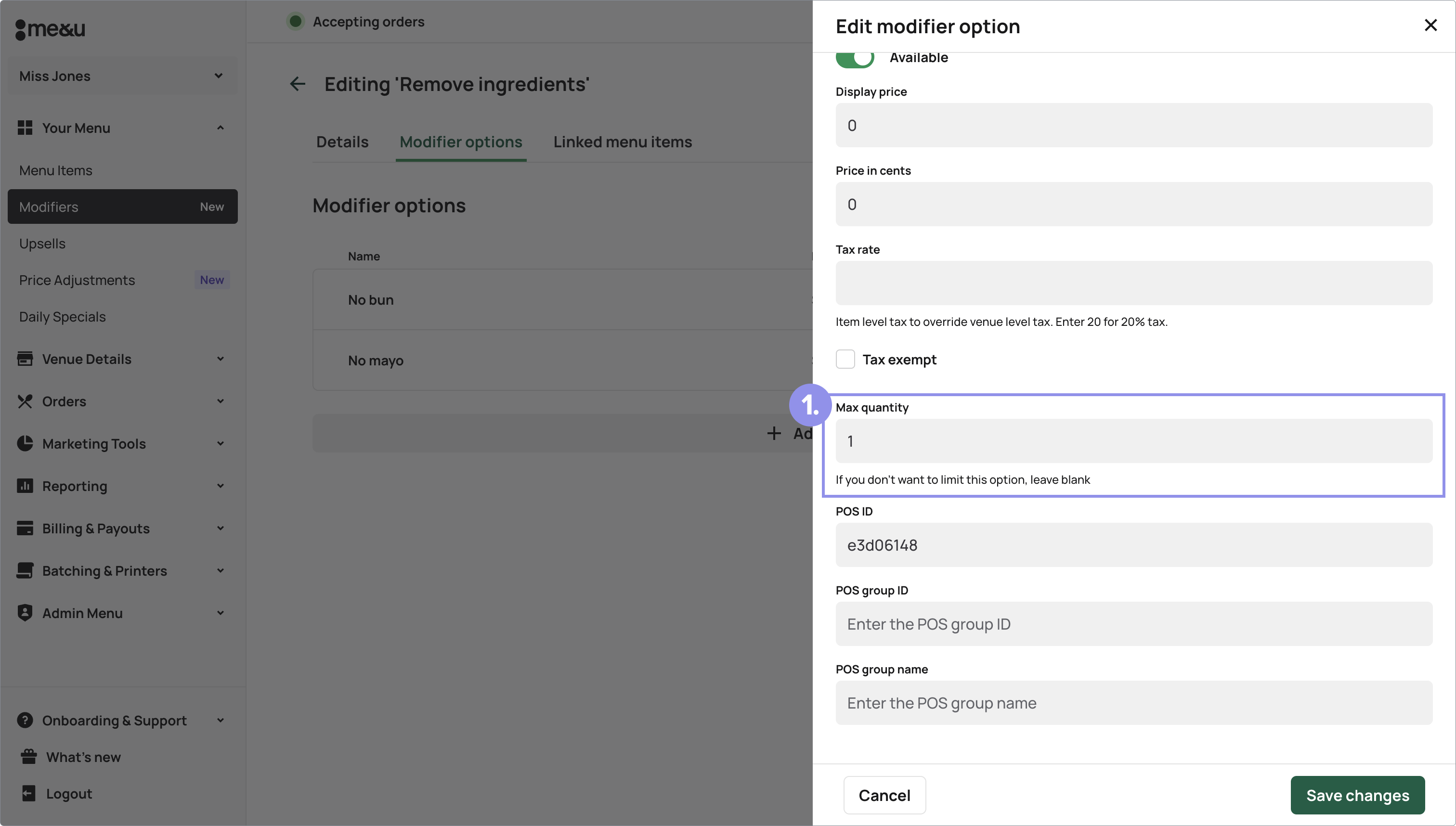
Task: Click the What's new gift icon
Action: pos(28,757)
